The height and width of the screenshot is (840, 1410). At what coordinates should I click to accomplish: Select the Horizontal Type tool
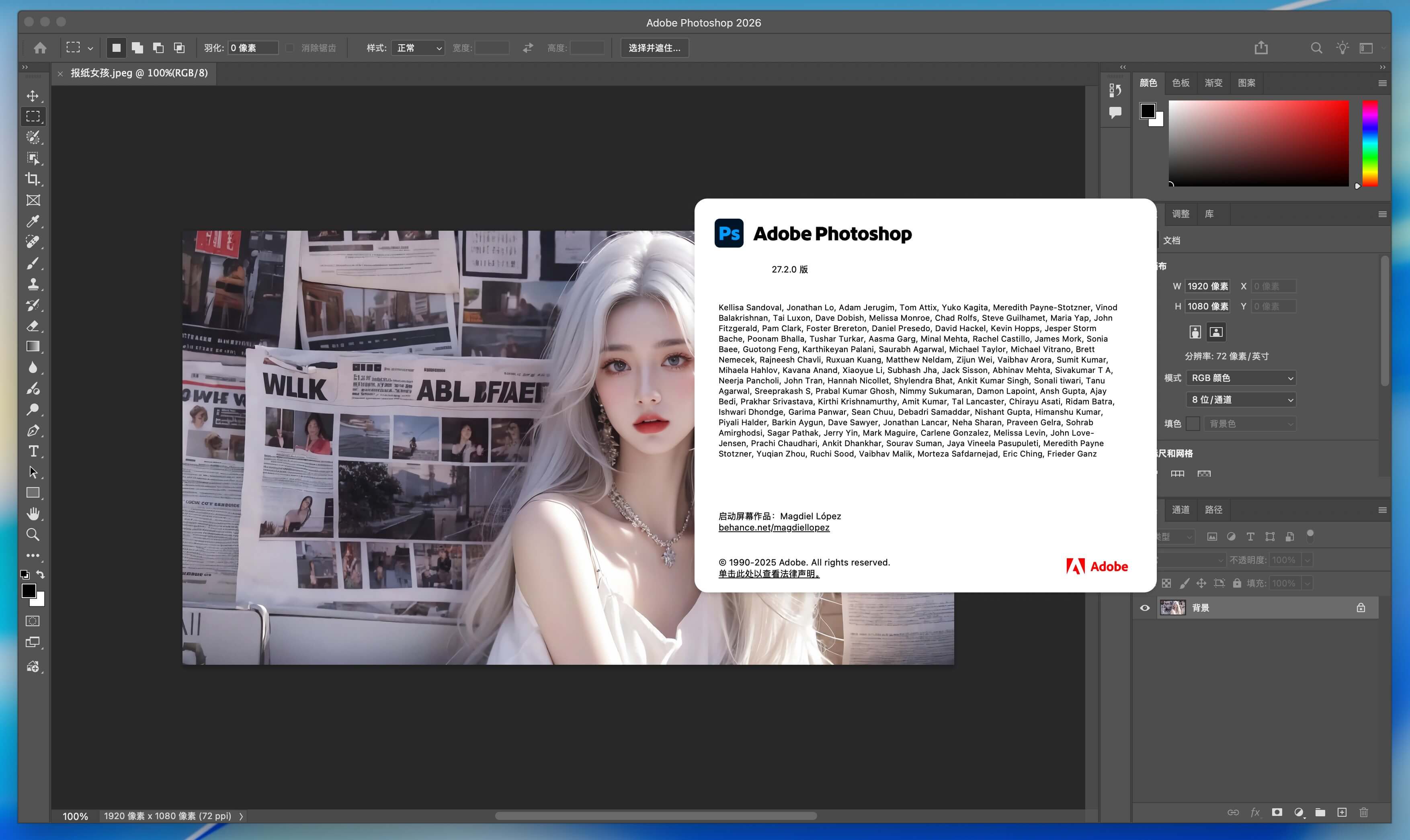coord(33,451)
